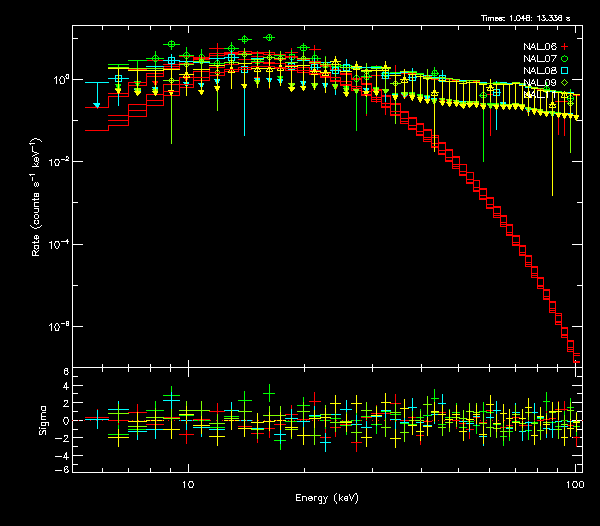Click the 10⁻² tick label on rate axis

click(x=58, y=161)
